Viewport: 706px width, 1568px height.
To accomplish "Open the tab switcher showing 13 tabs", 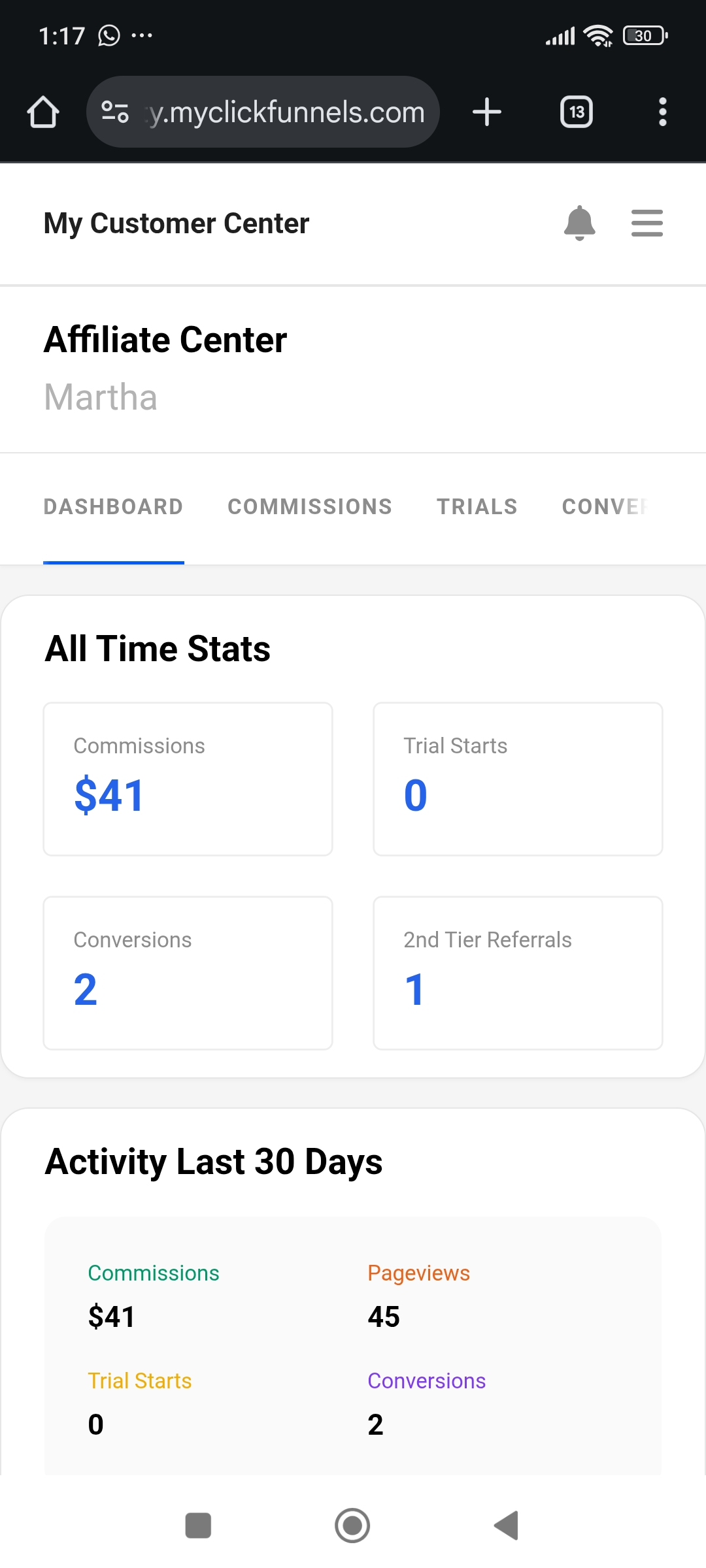I will [x=577, y=112].
